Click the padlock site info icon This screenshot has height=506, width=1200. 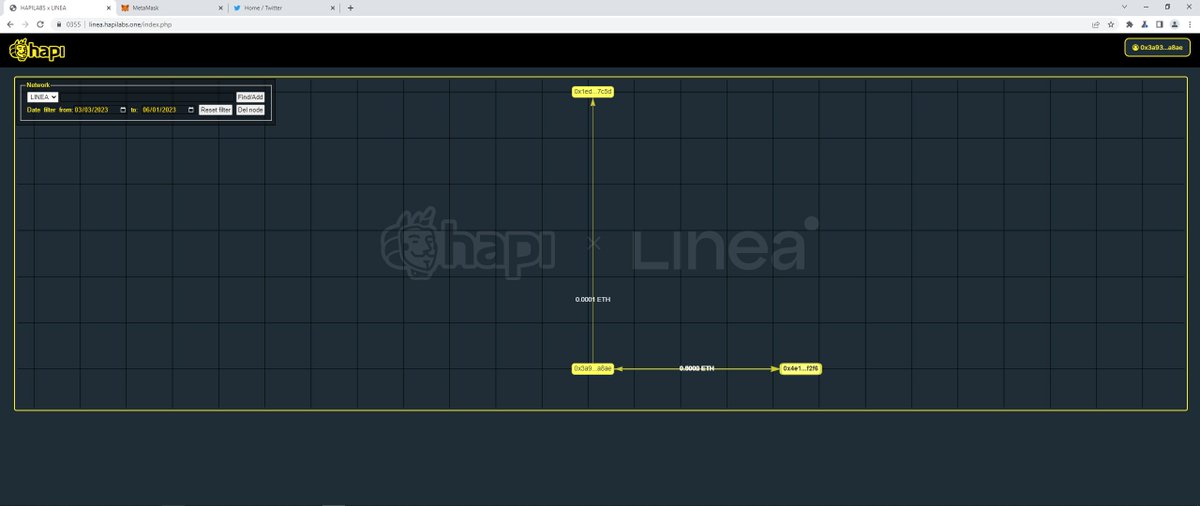pyautogui.click(x=58, y=24)
